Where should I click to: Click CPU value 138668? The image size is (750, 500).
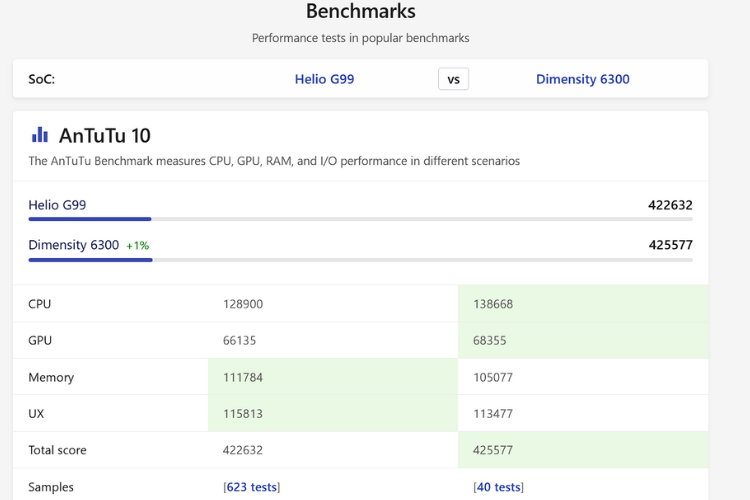493,304
